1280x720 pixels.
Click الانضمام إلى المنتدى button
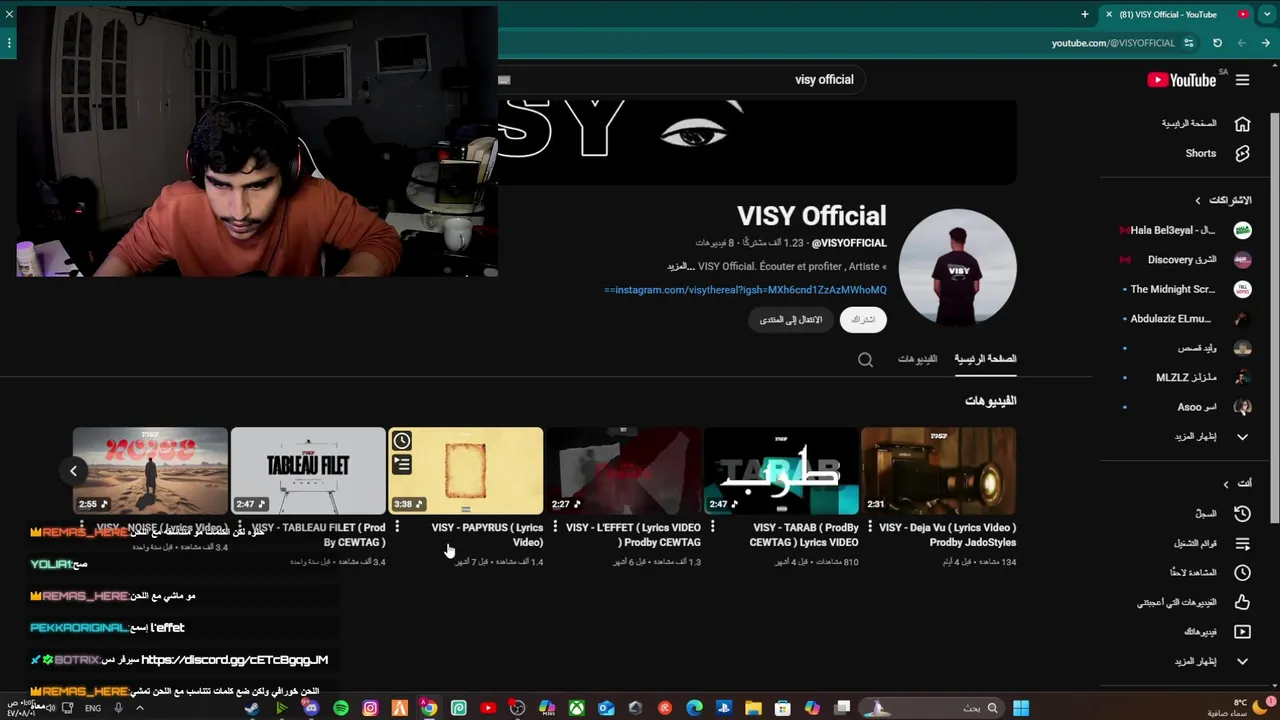pos(790,320)
